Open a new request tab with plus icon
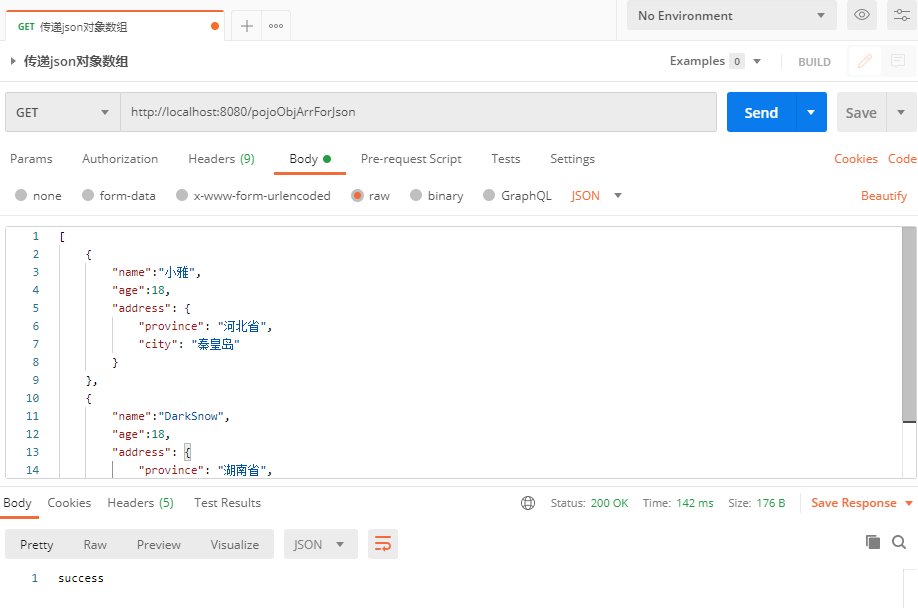The height and width of the screenshot is (608, 918). click(x=246, y=26)
